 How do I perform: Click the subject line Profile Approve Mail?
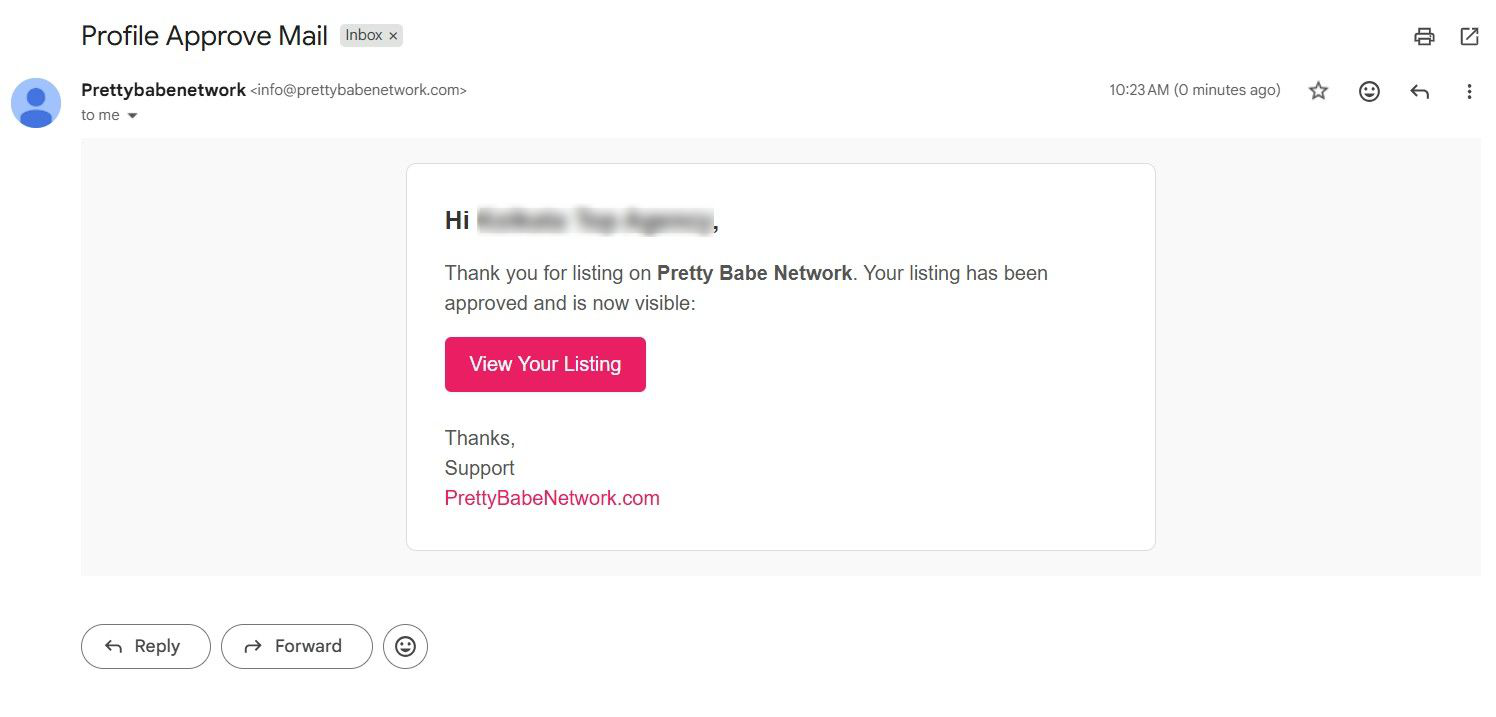coord(204,36)
